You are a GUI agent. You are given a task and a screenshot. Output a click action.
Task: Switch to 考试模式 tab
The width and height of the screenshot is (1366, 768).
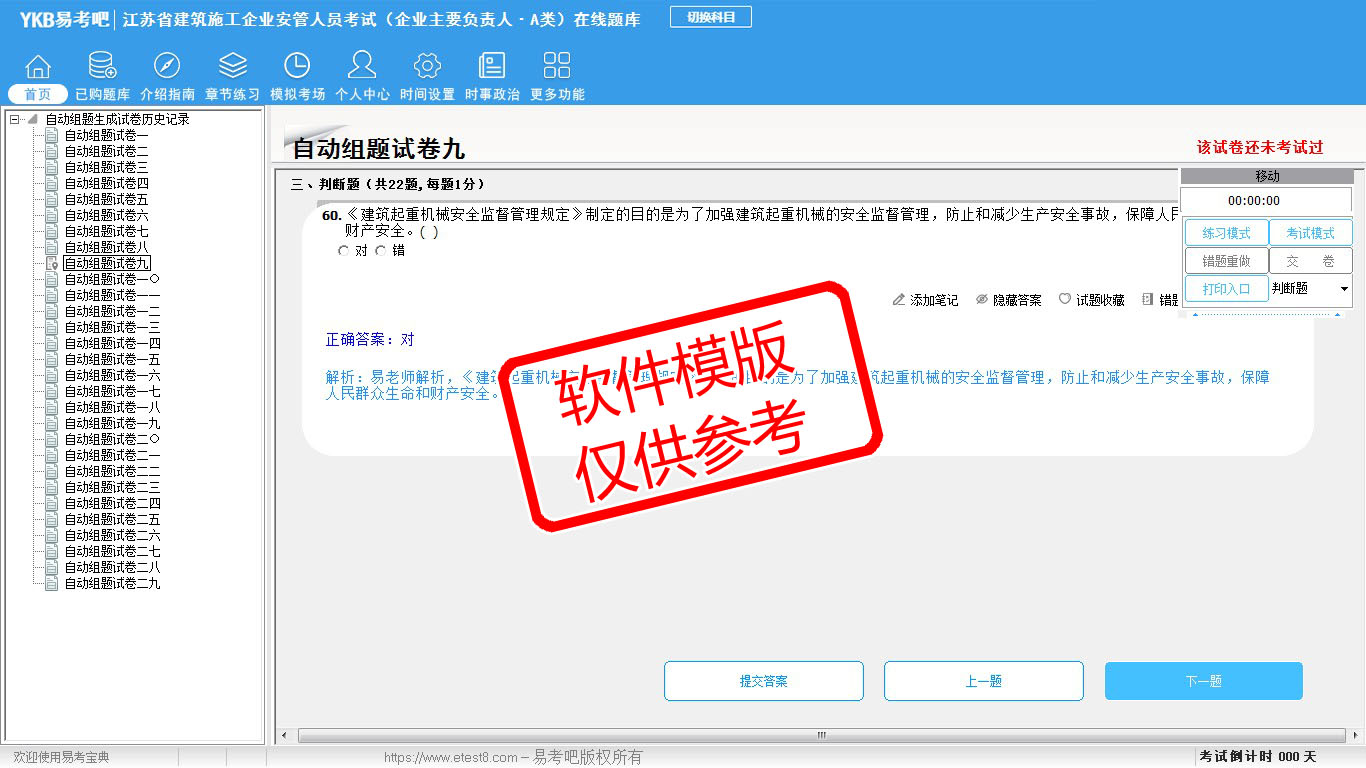[x=1310, y=233]
